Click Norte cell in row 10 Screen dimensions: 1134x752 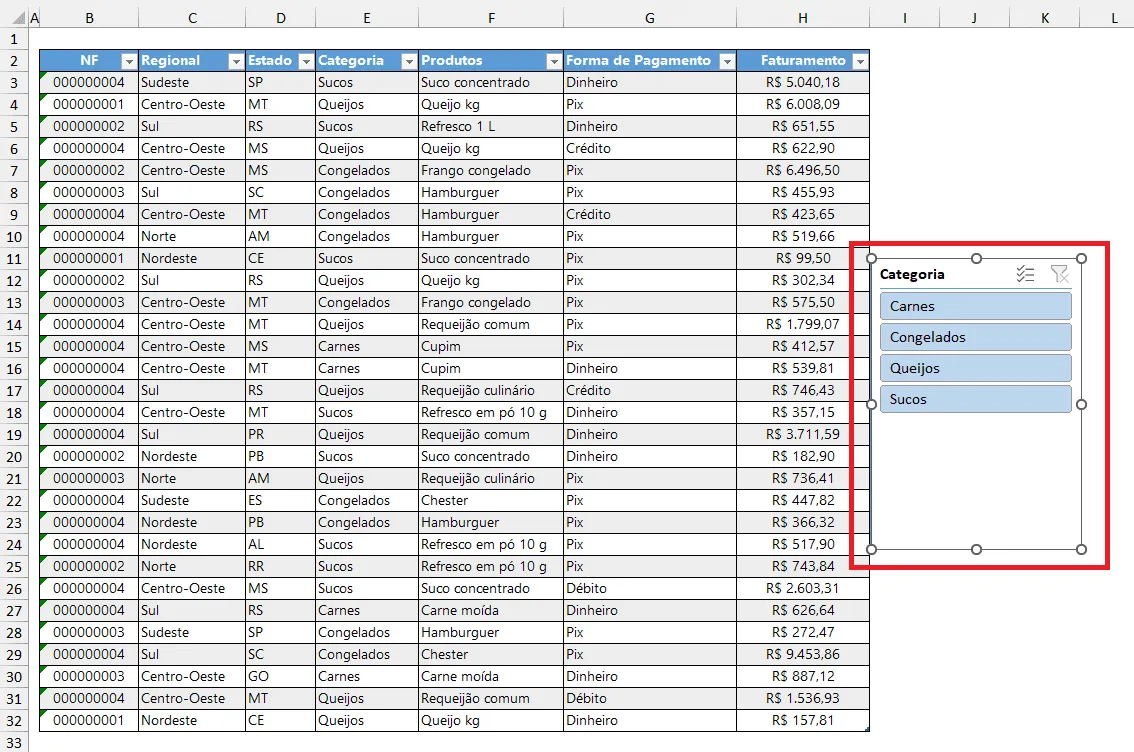192,236
